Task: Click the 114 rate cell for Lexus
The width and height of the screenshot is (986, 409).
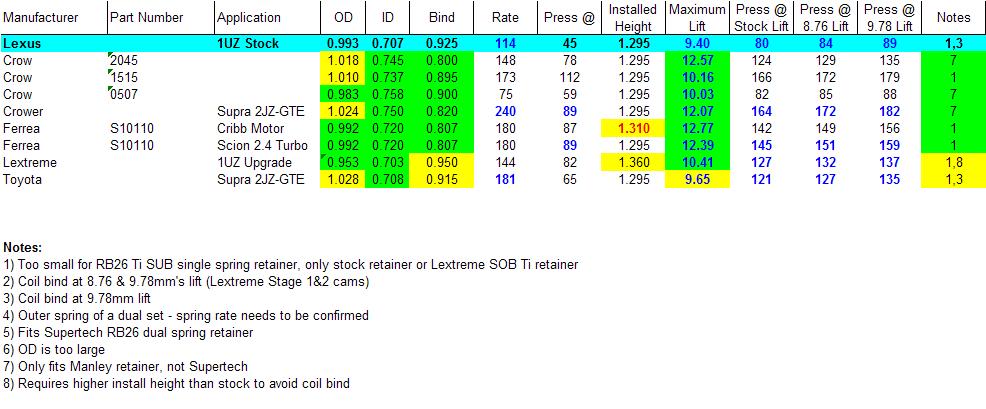Action: [505, 44]
